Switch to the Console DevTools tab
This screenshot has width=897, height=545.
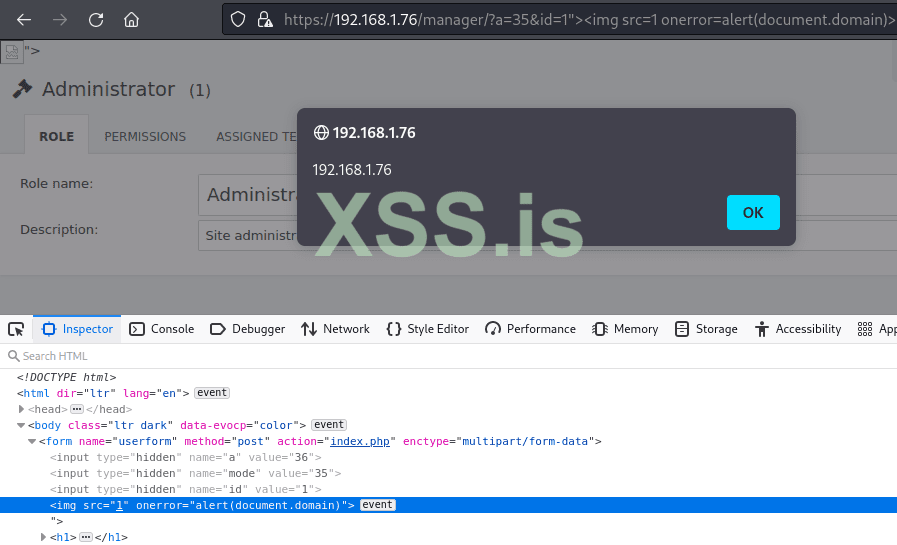(x=161, y=329)
